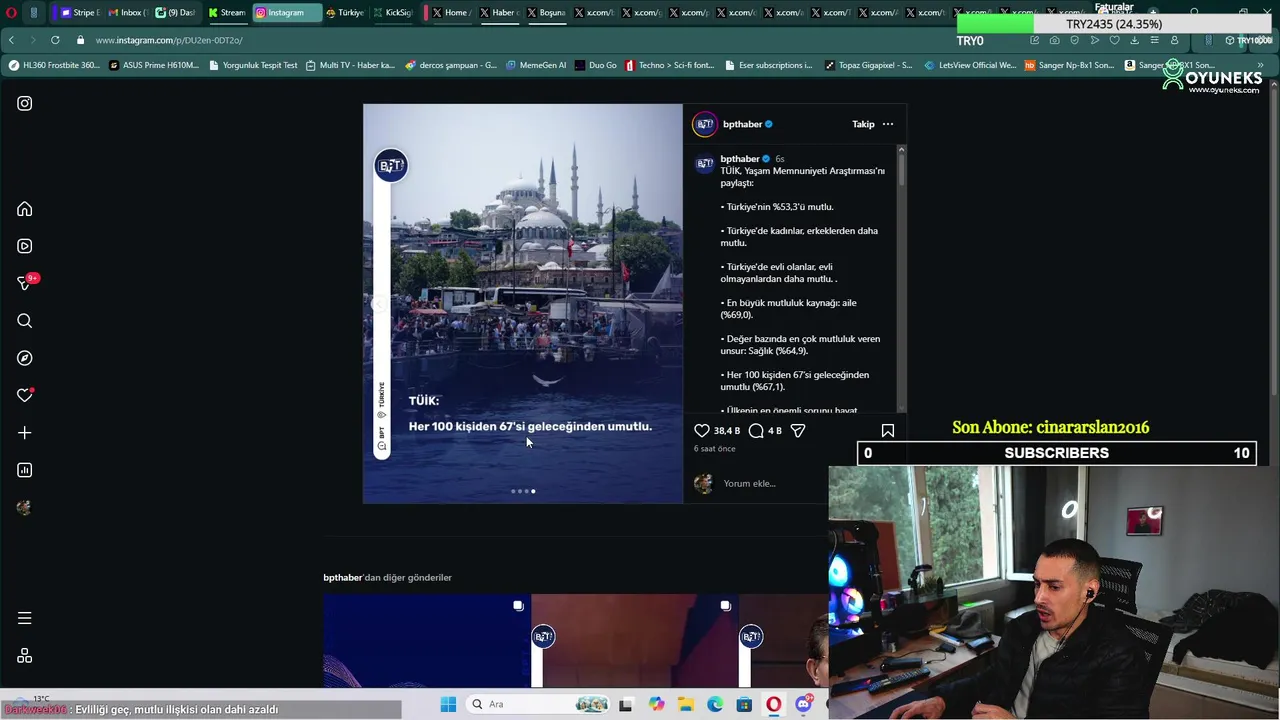Viewport: 1280px width, 720px height.
Task: Open the 38,4 B likes count
Action: (x=727, y=431)
